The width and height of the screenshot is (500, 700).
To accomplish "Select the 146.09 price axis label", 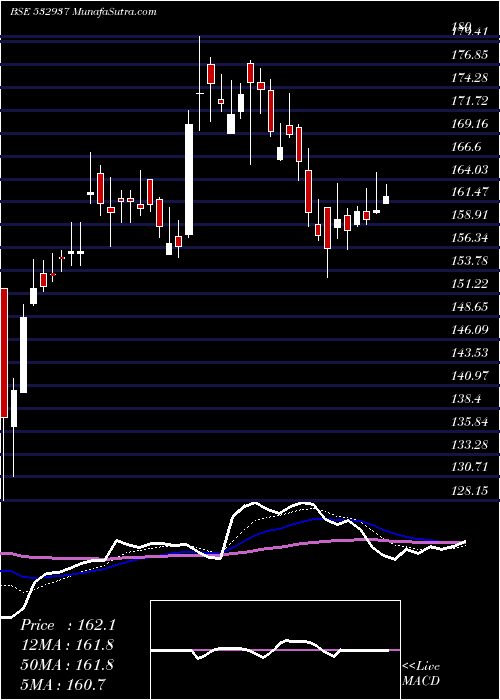I will click(x=469, y=330).
